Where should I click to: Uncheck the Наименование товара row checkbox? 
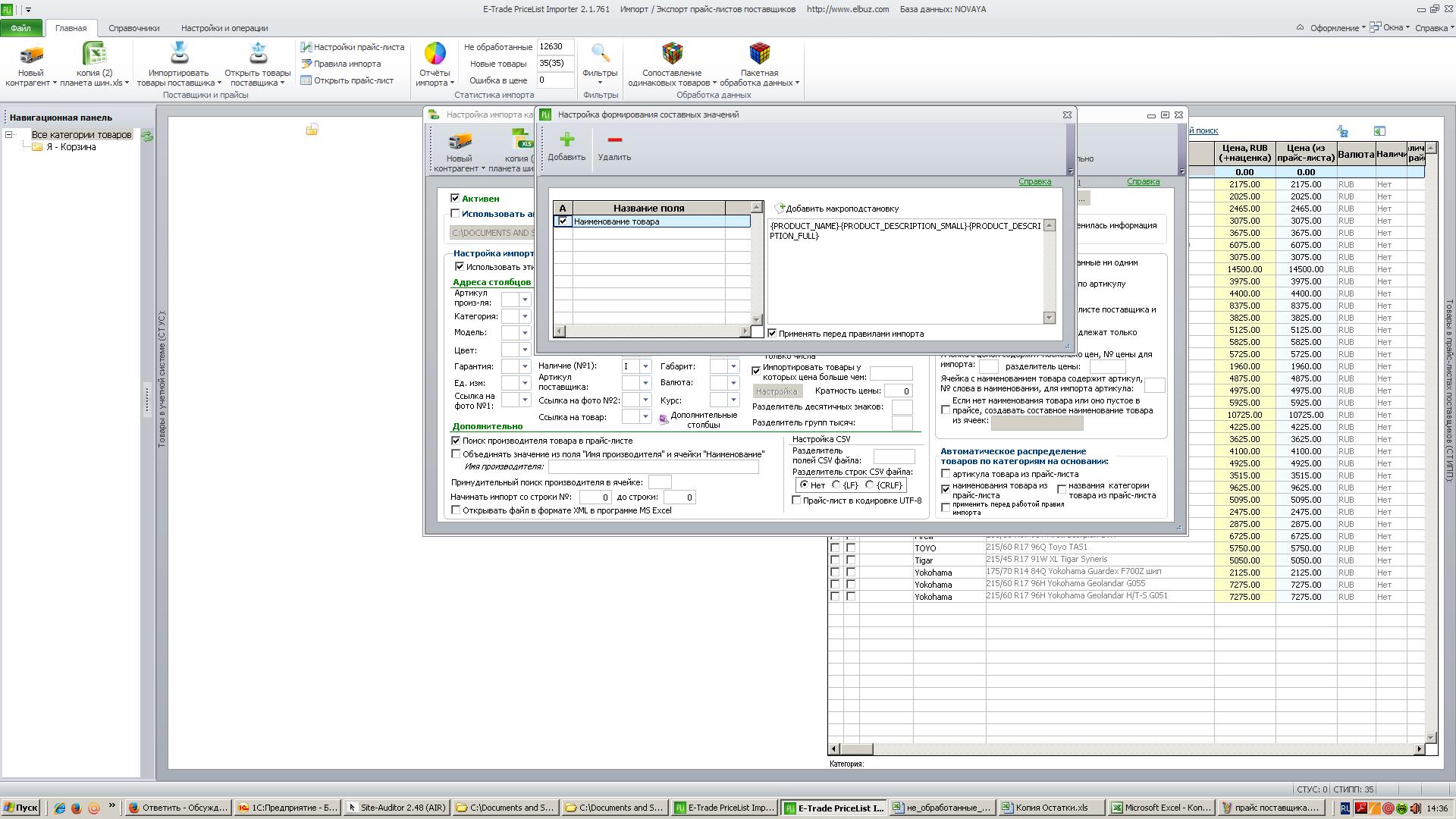coord(563,221)
